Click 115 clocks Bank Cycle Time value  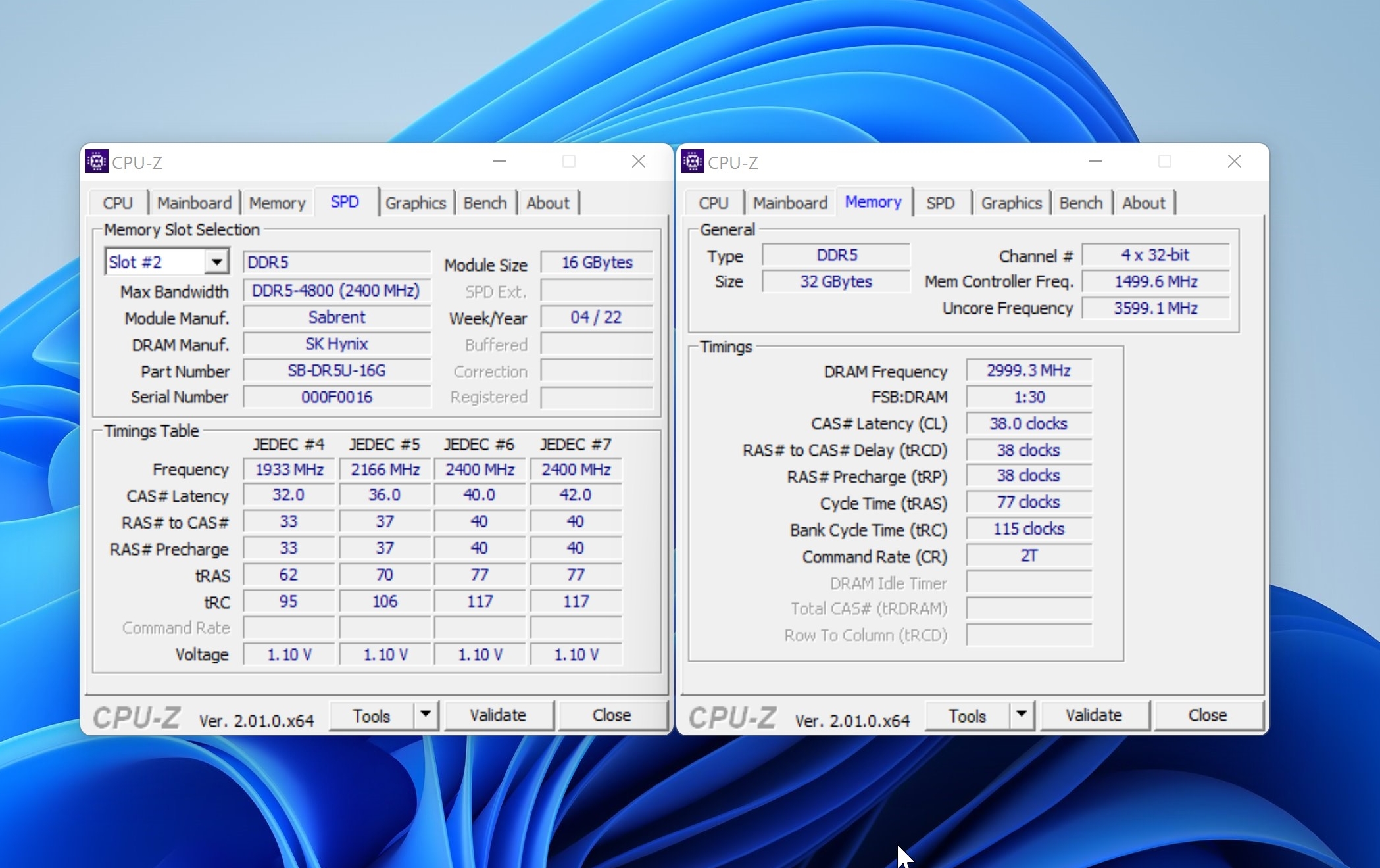[x=1029, y=529]
